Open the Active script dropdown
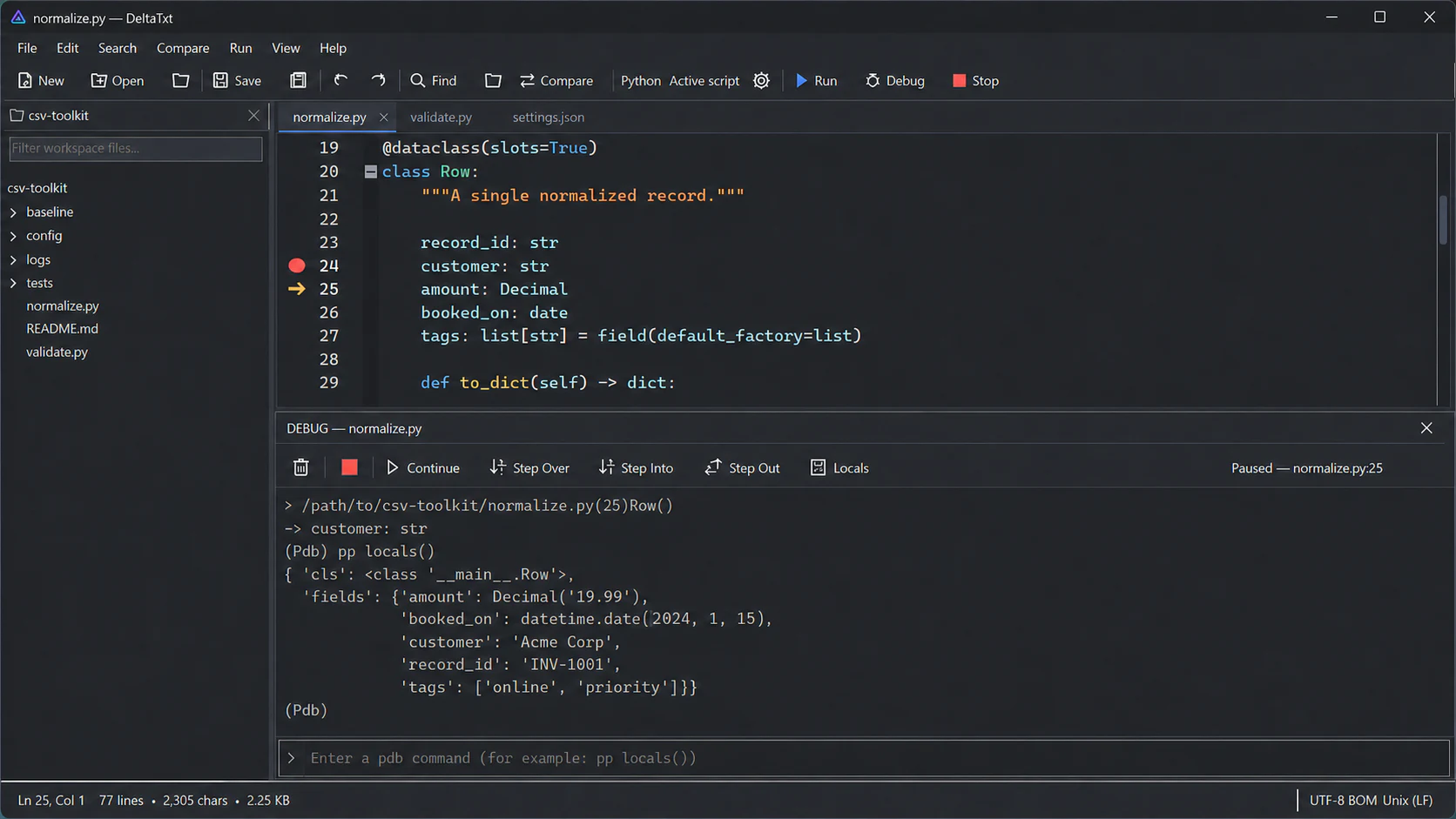 [704, 81]
